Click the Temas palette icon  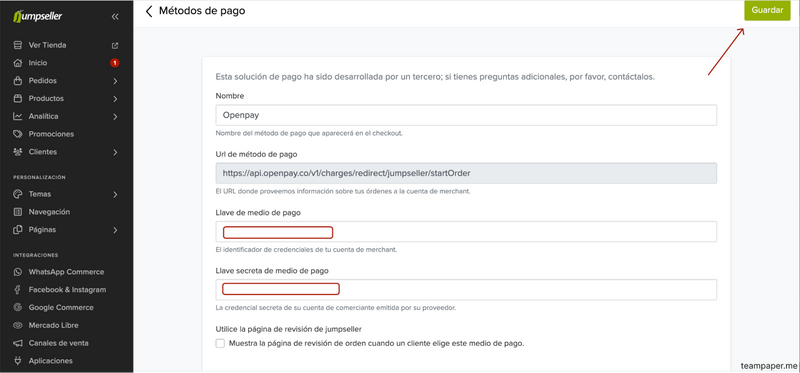[18, 194]
